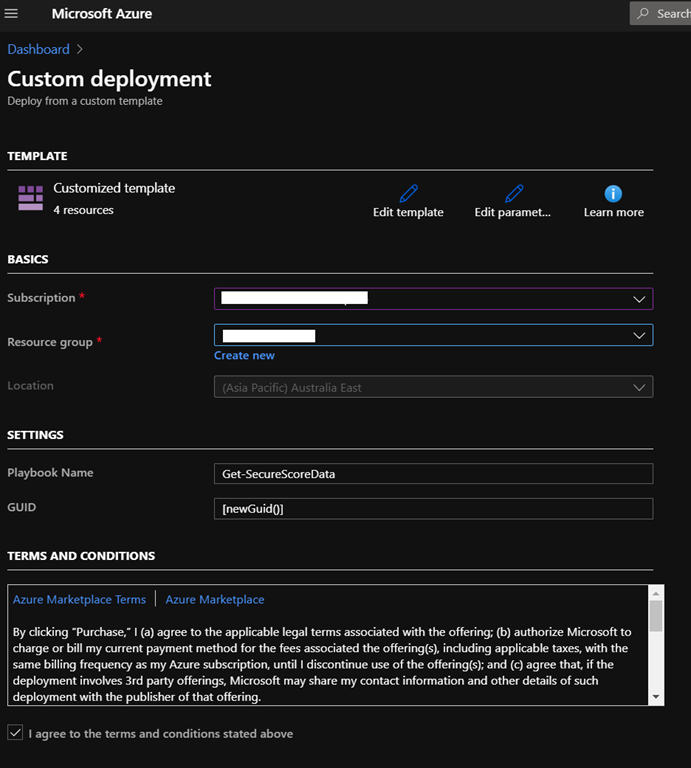Click the GUID input field

click(433, 509)
